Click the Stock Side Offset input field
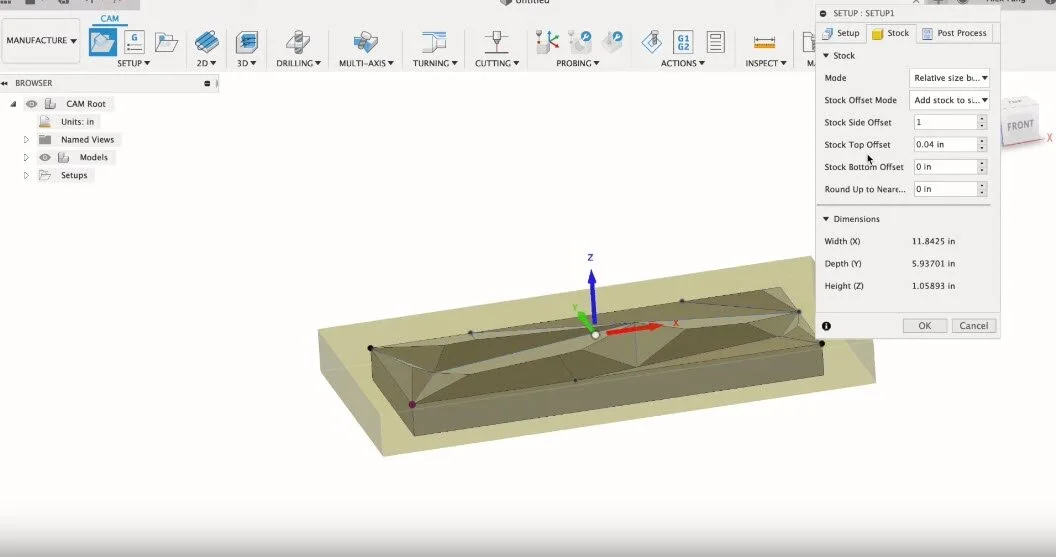 click(945, 123)
